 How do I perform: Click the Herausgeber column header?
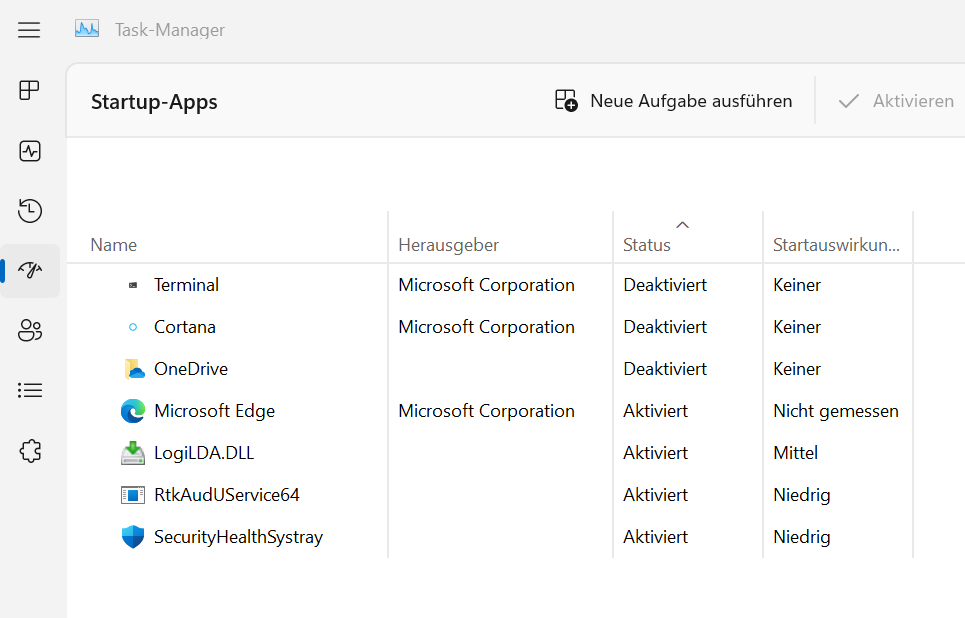[448, 245]
